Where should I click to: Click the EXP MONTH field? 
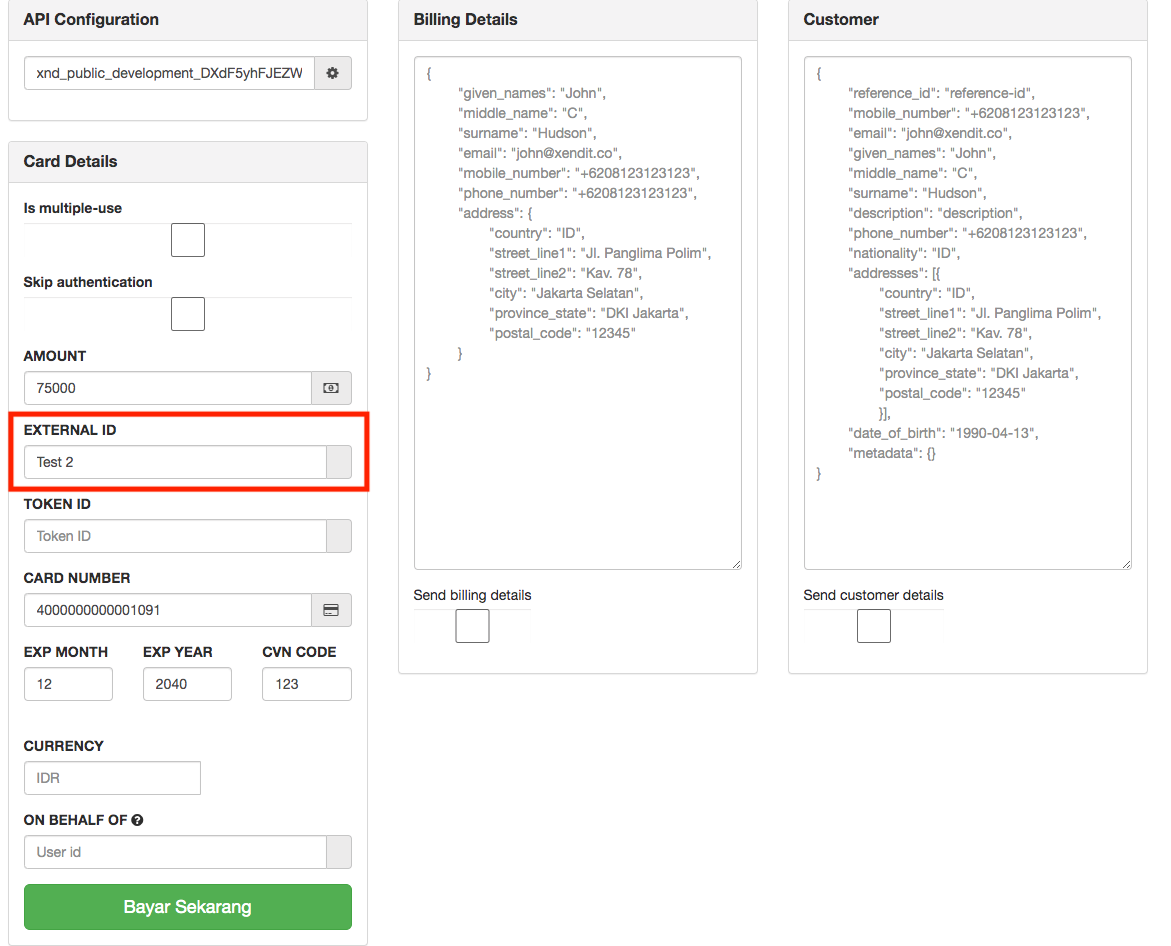(x=69, y=684)
